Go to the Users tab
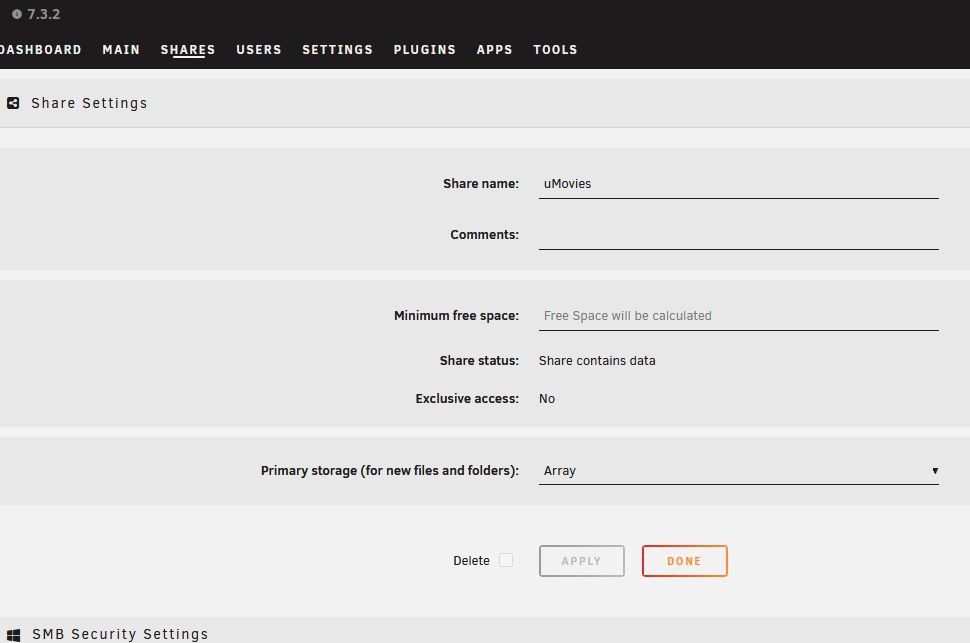 (x=259, y=50)
